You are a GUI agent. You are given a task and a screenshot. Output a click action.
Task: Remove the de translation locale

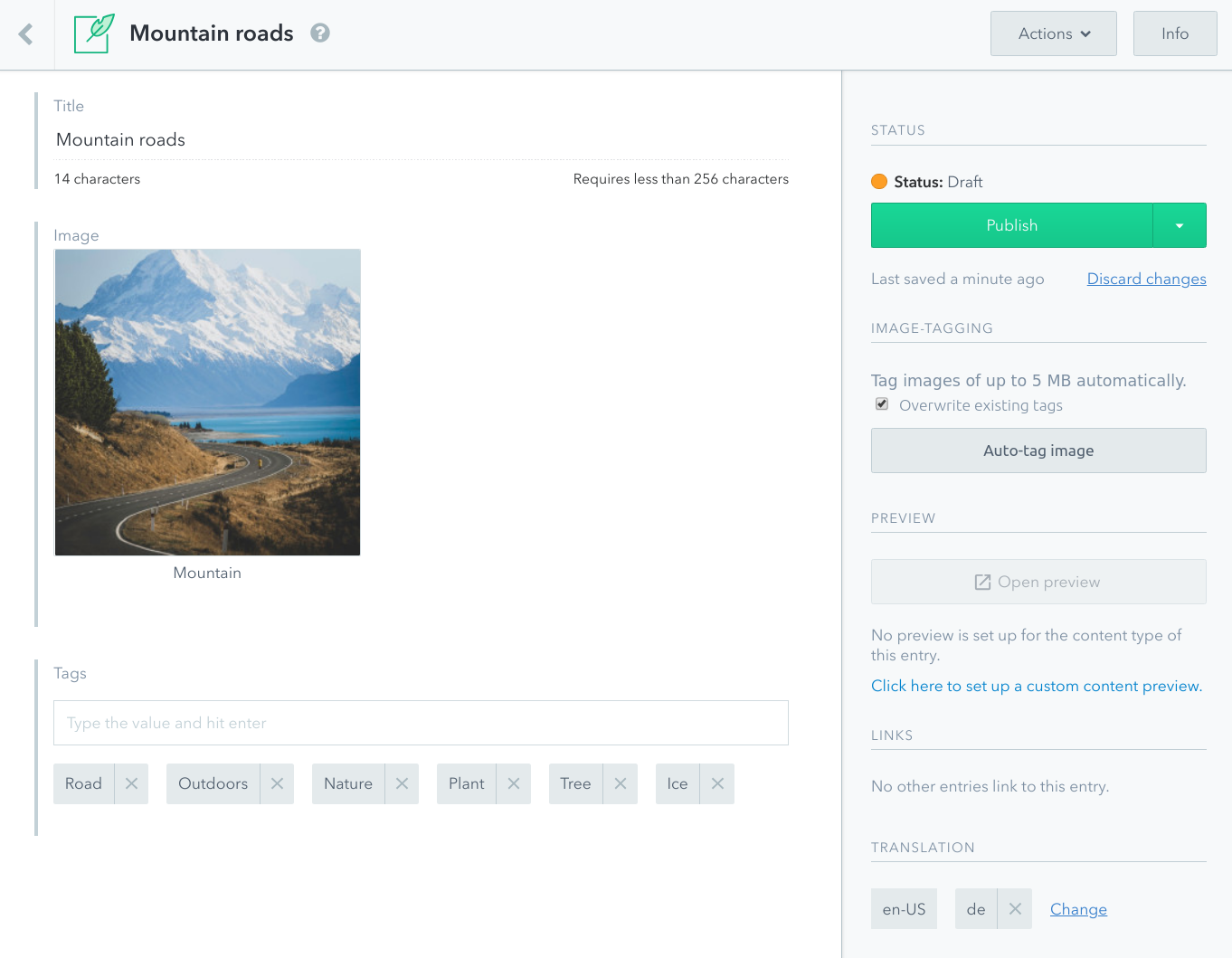(x=1015, y=909)
